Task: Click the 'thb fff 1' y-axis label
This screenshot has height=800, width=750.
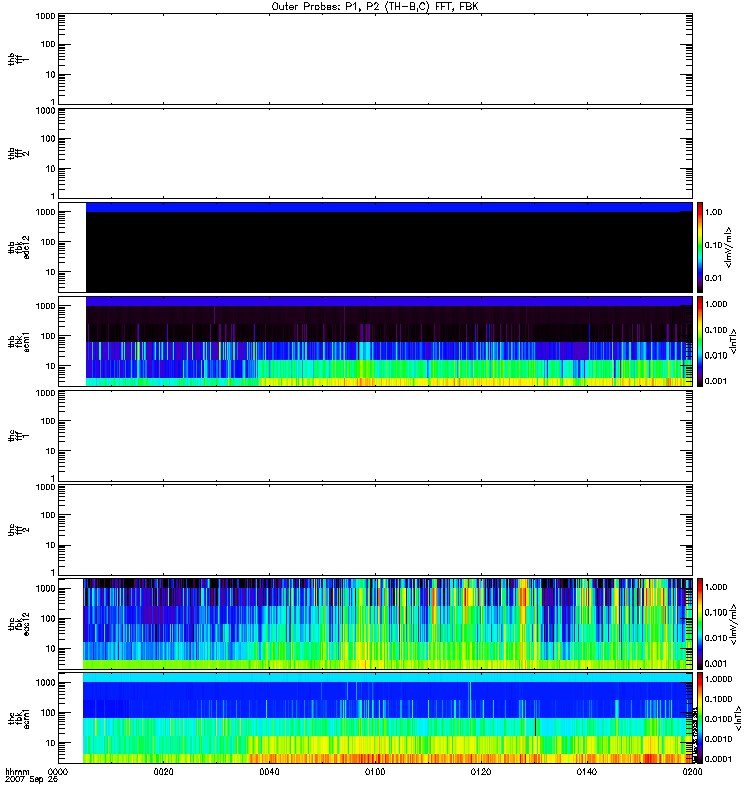Action: (x=19, y=59)
